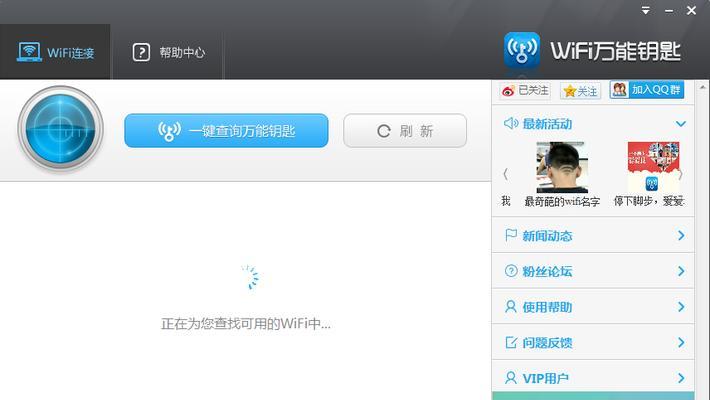Click the 问题反馈 label
The width and height of the screenshot is (710, 400).
coord(547,342)
